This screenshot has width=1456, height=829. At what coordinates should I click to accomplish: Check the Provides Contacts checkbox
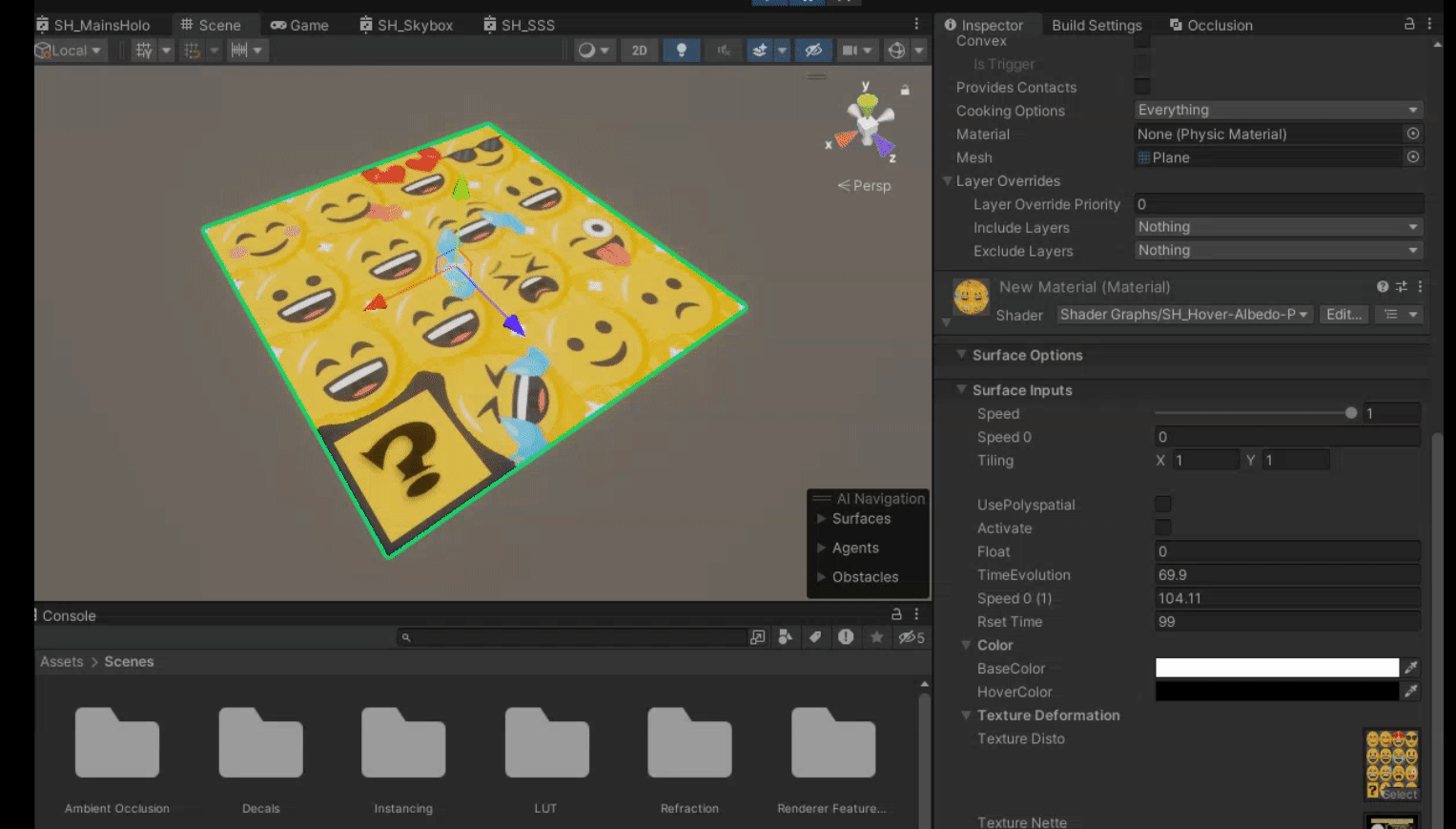[x=1141, y=87]
